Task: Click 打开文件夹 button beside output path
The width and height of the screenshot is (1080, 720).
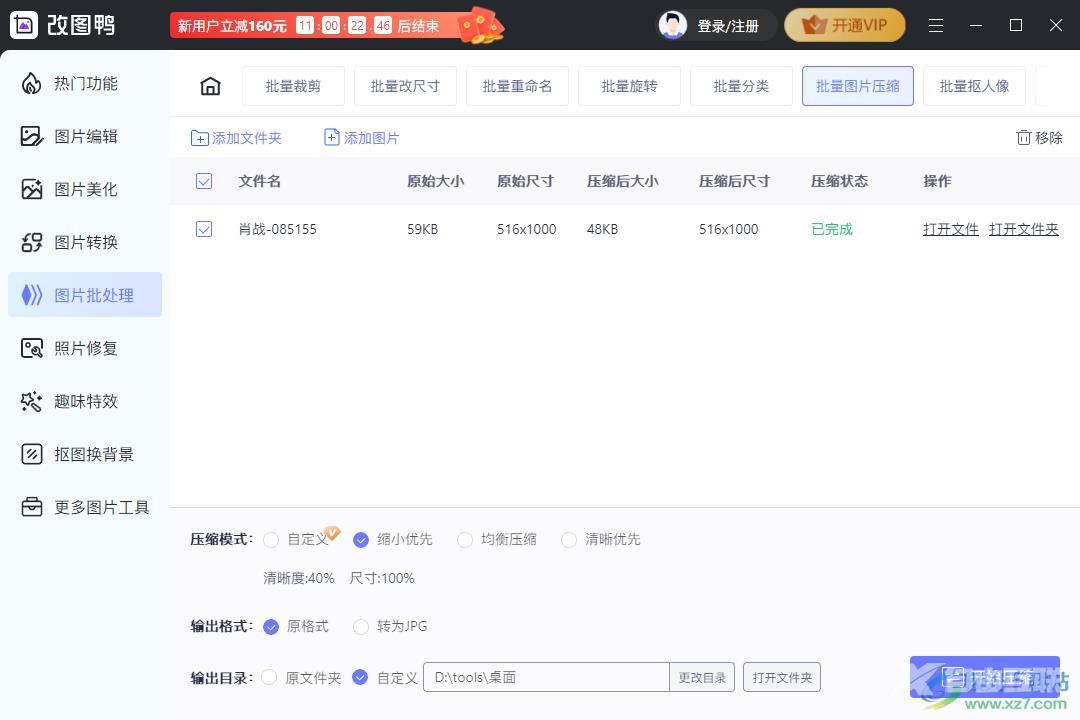Action: [x=782, y=677]
